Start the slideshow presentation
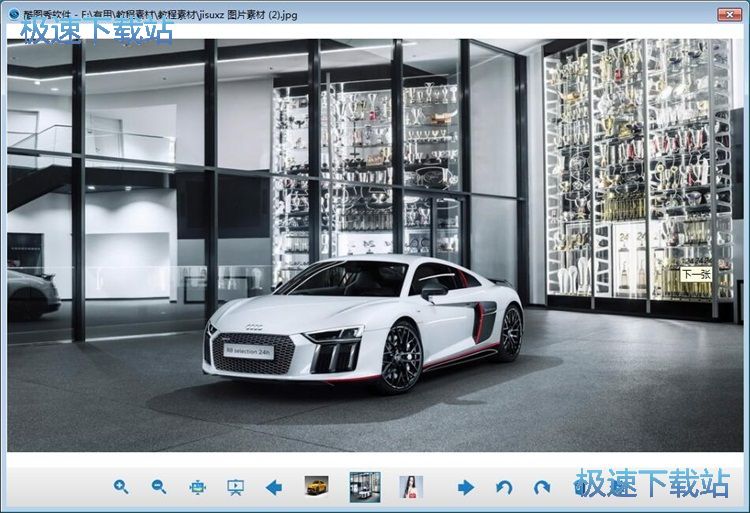The width and height of the screenshot is (750, 513). point(235,487)
